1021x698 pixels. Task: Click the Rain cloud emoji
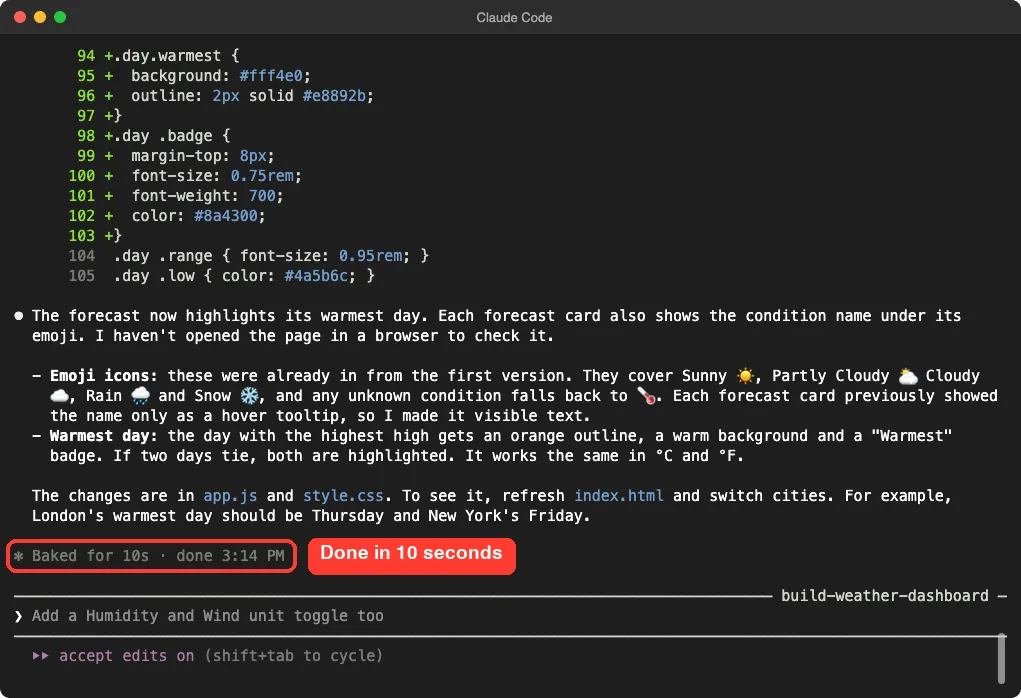(x=140, y=396)
